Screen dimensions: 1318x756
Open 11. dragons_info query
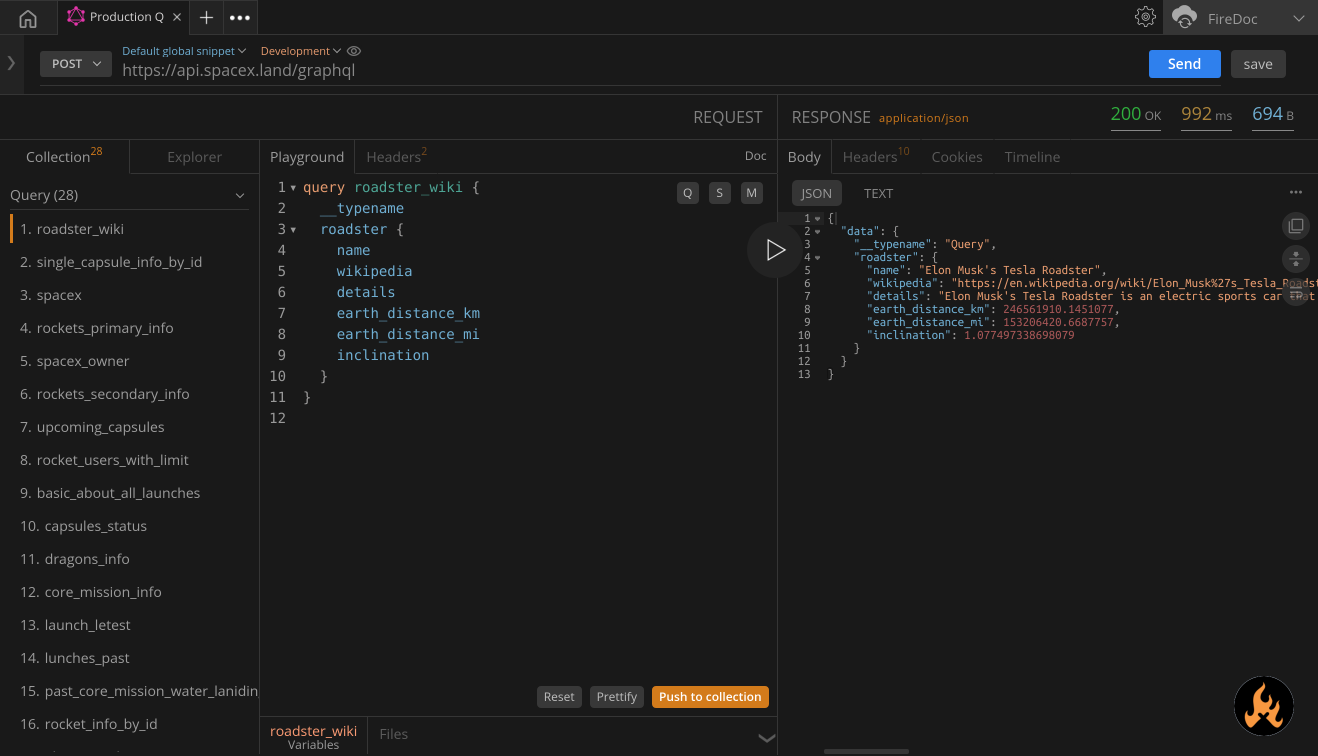tap(130, 559)
